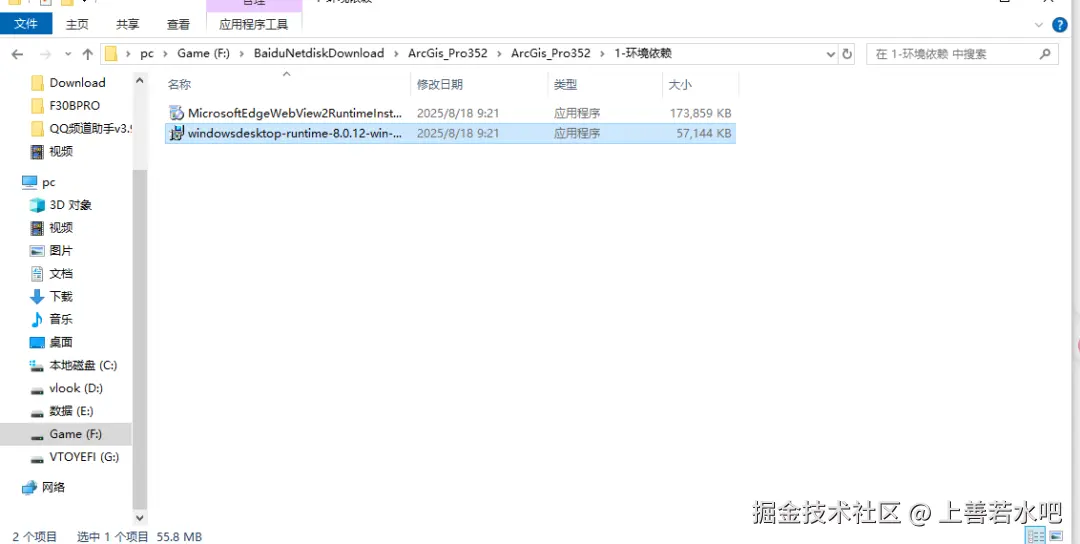The width and height of the screenshot is (1080, 544).
Task: Open the Download folder in sidebar
Action: click(x=77, y=83)
